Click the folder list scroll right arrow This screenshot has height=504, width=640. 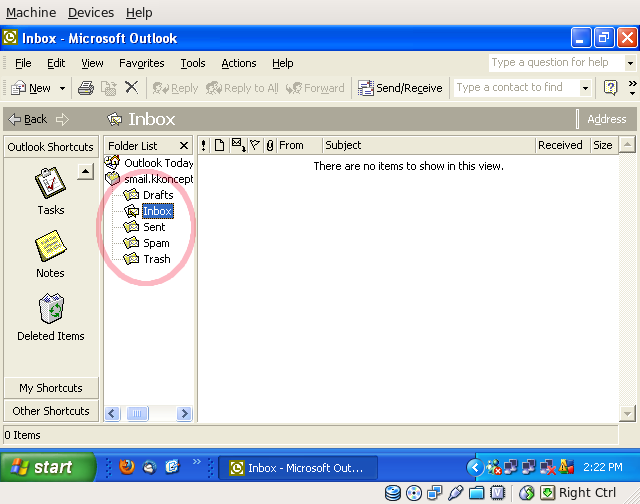coord(184,413)
